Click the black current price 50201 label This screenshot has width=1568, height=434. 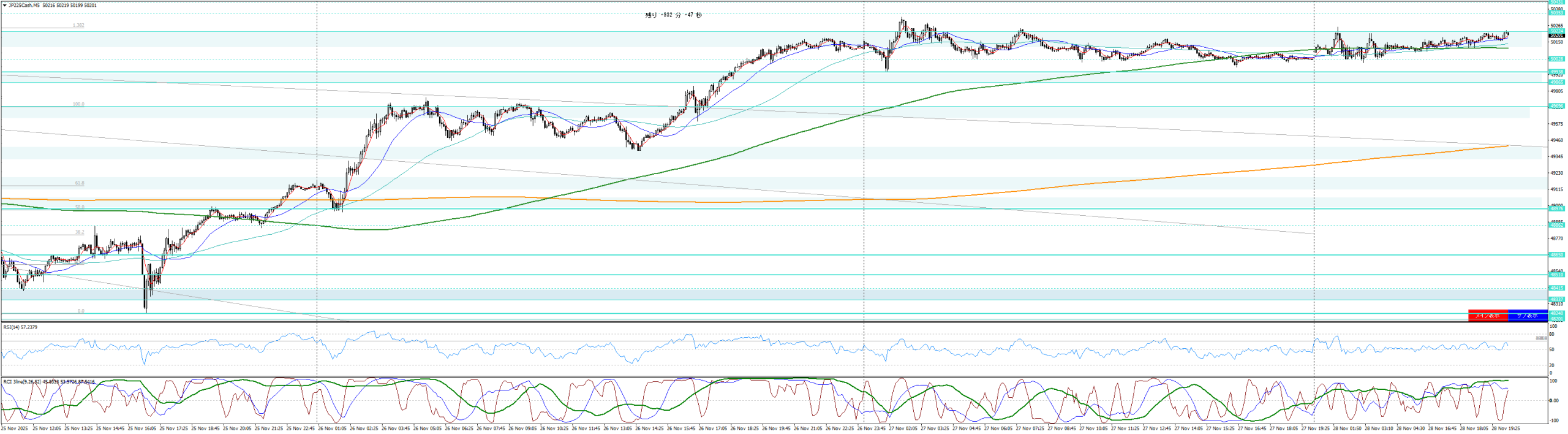tap(1556, 36)
